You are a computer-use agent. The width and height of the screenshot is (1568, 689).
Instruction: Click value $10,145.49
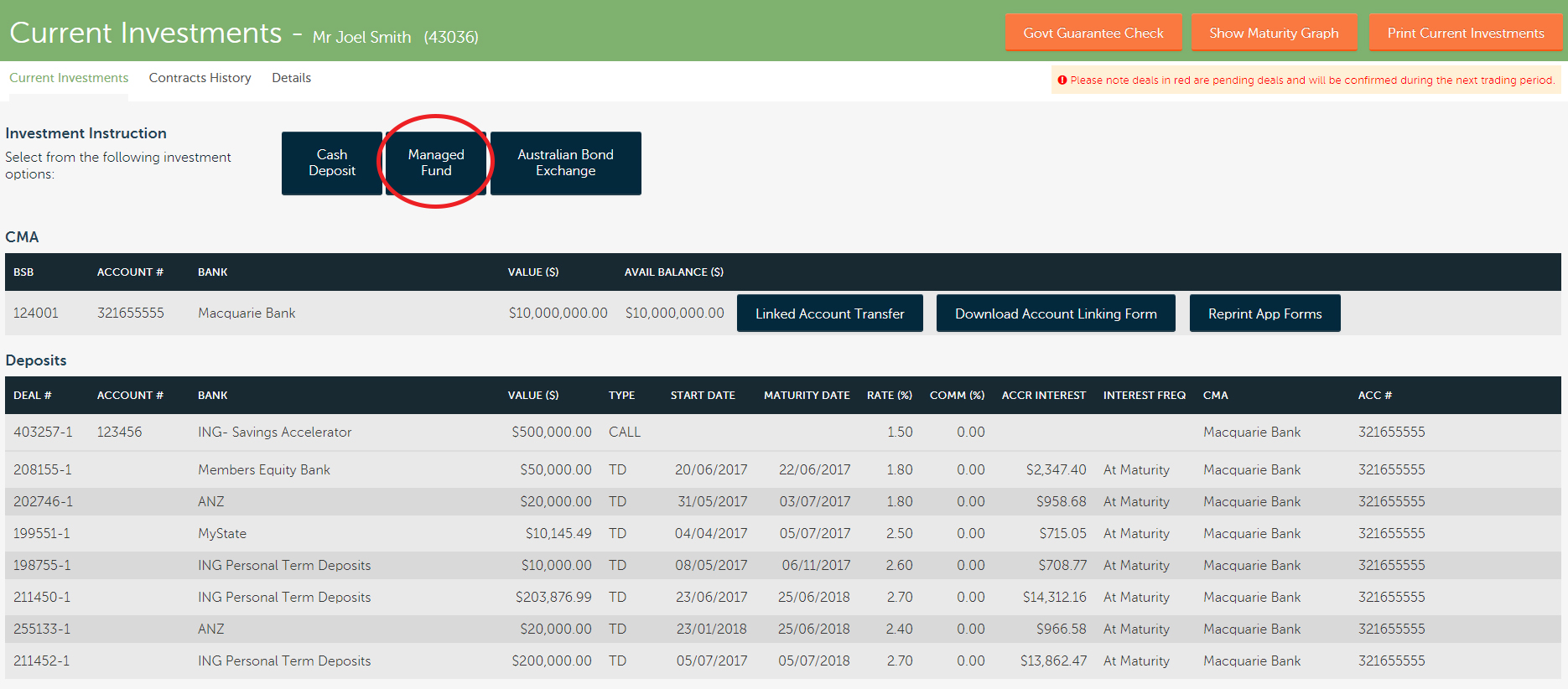click(x=558, y=533)
